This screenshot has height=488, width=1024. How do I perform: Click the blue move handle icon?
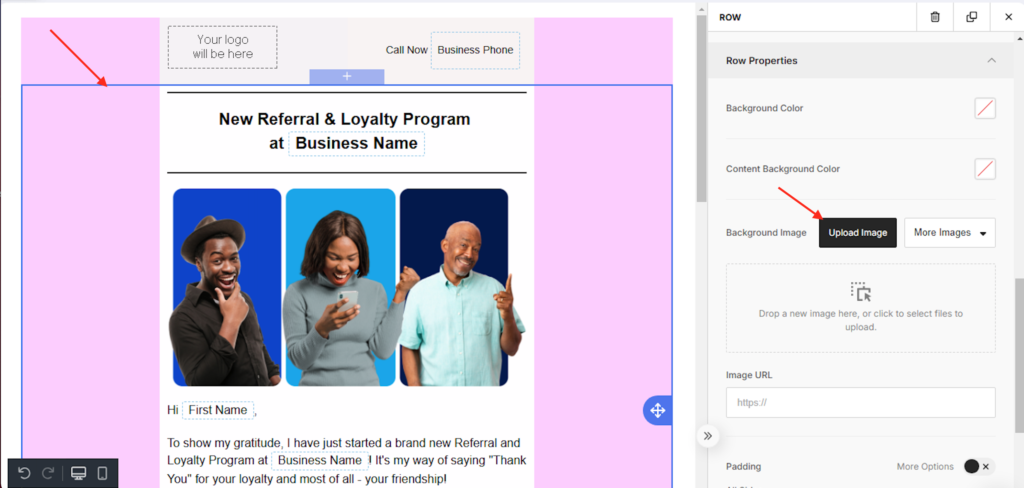(x=657, y=410)
